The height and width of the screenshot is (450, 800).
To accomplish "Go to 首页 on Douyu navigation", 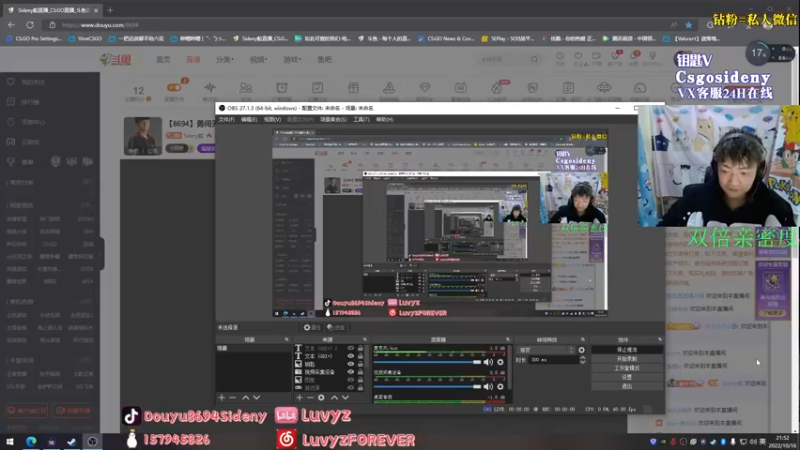I will [163, 60].
